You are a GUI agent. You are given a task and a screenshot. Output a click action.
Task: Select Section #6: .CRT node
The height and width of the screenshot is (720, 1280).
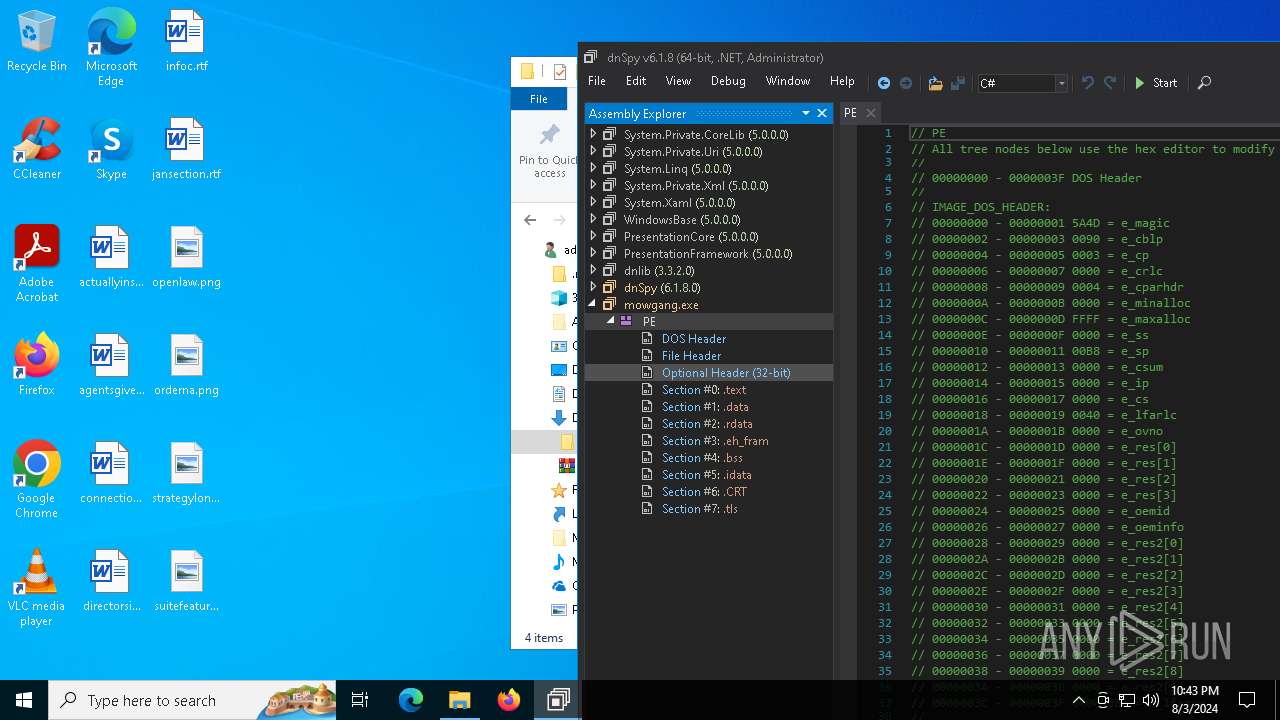[x=704, y=491]
